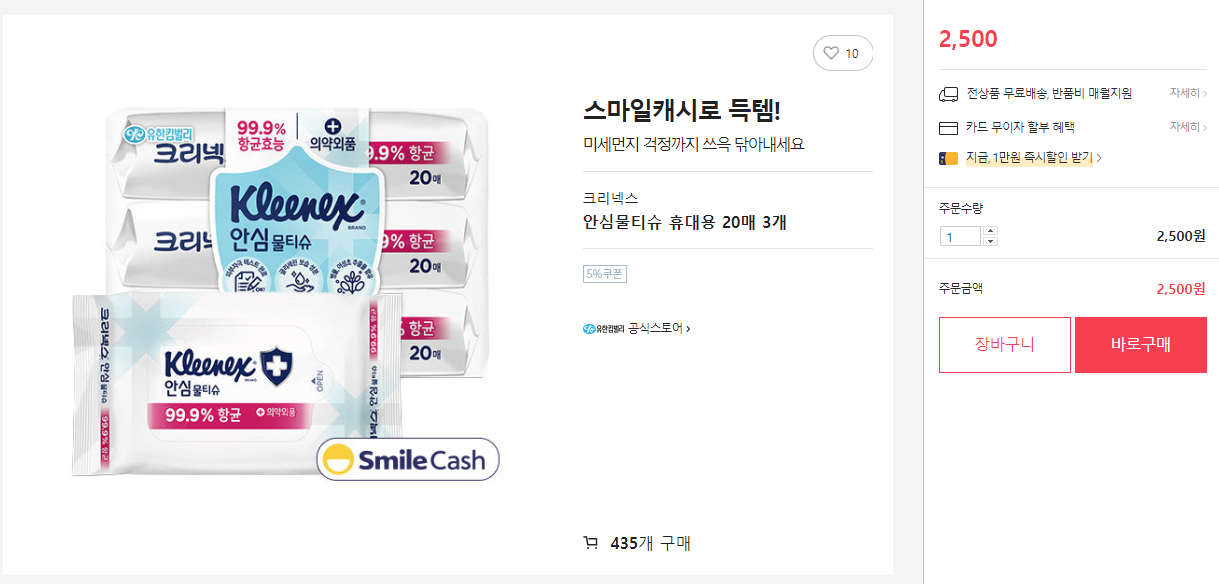The image size is (1219, 584).
Task: Click the 크리넥스 brand name
Action: pos(610,198)
